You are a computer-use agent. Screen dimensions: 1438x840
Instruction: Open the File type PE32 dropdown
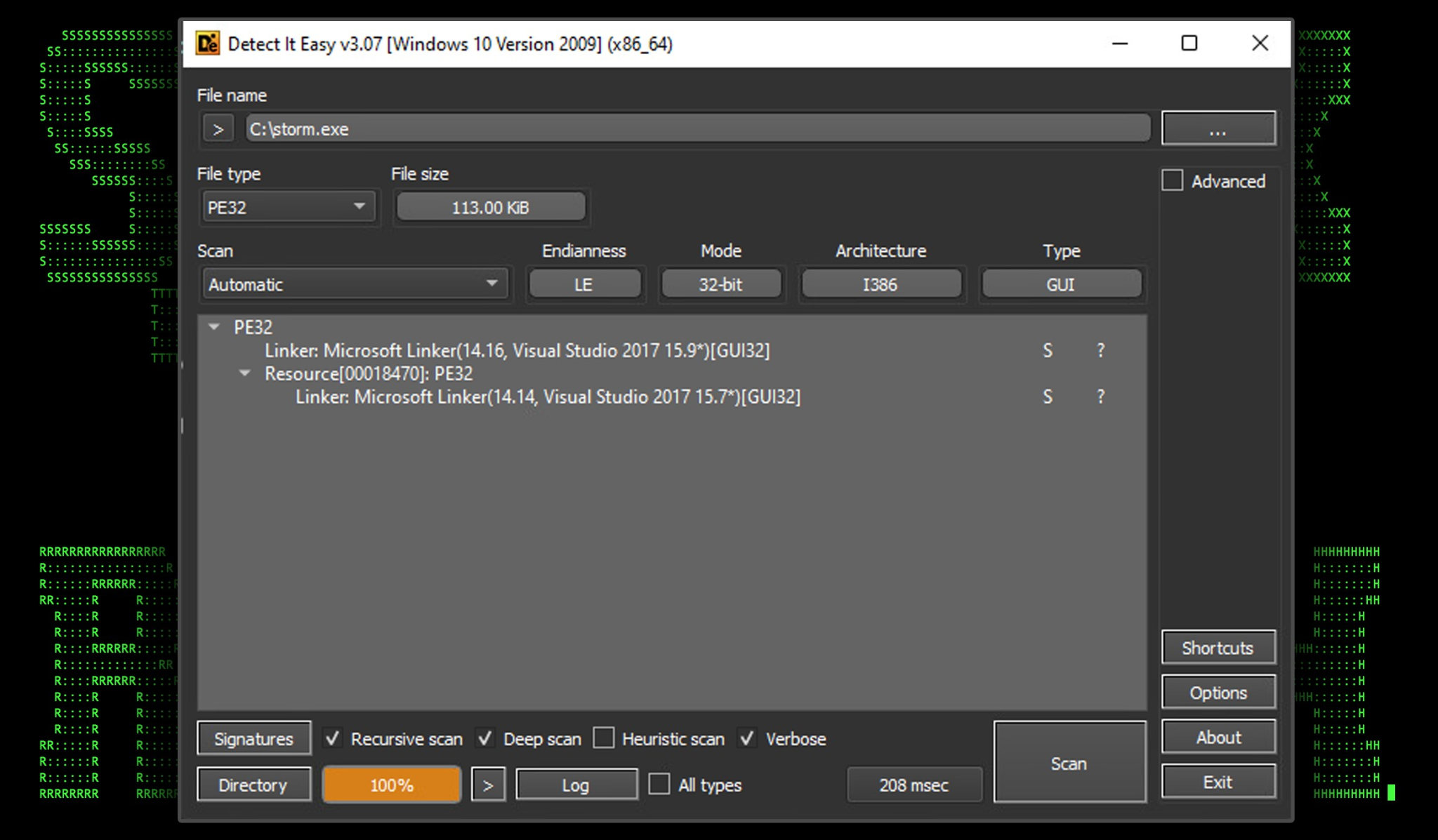[288, 208]
